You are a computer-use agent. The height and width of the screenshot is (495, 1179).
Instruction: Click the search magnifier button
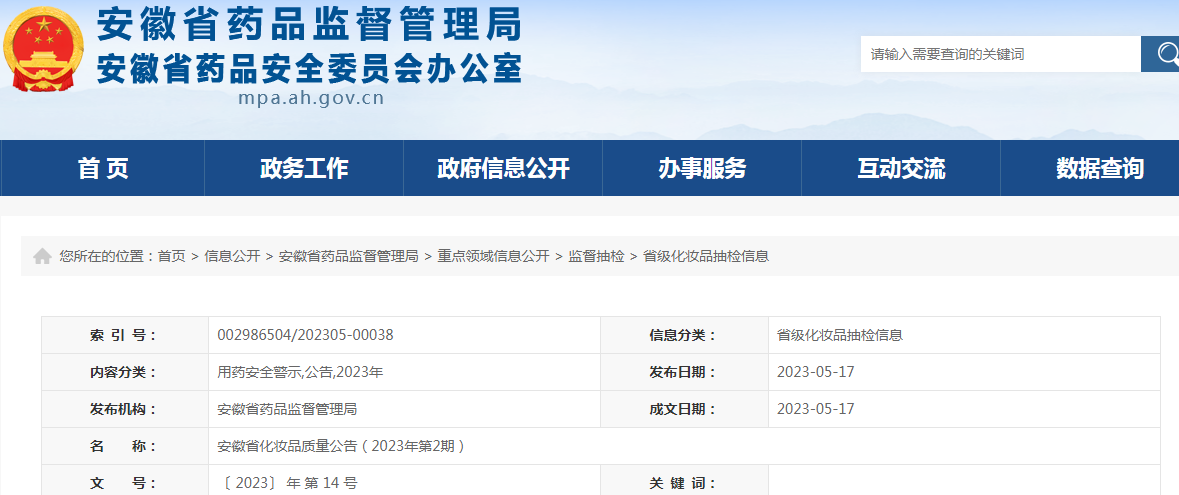pos(1160,54)
